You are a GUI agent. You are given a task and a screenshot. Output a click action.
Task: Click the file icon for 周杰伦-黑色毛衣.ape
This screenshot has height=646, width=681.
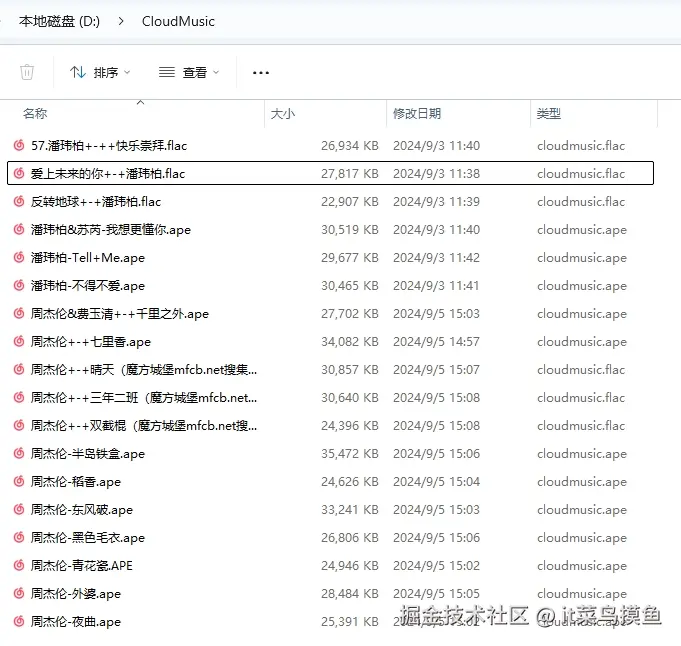point(19,537)
